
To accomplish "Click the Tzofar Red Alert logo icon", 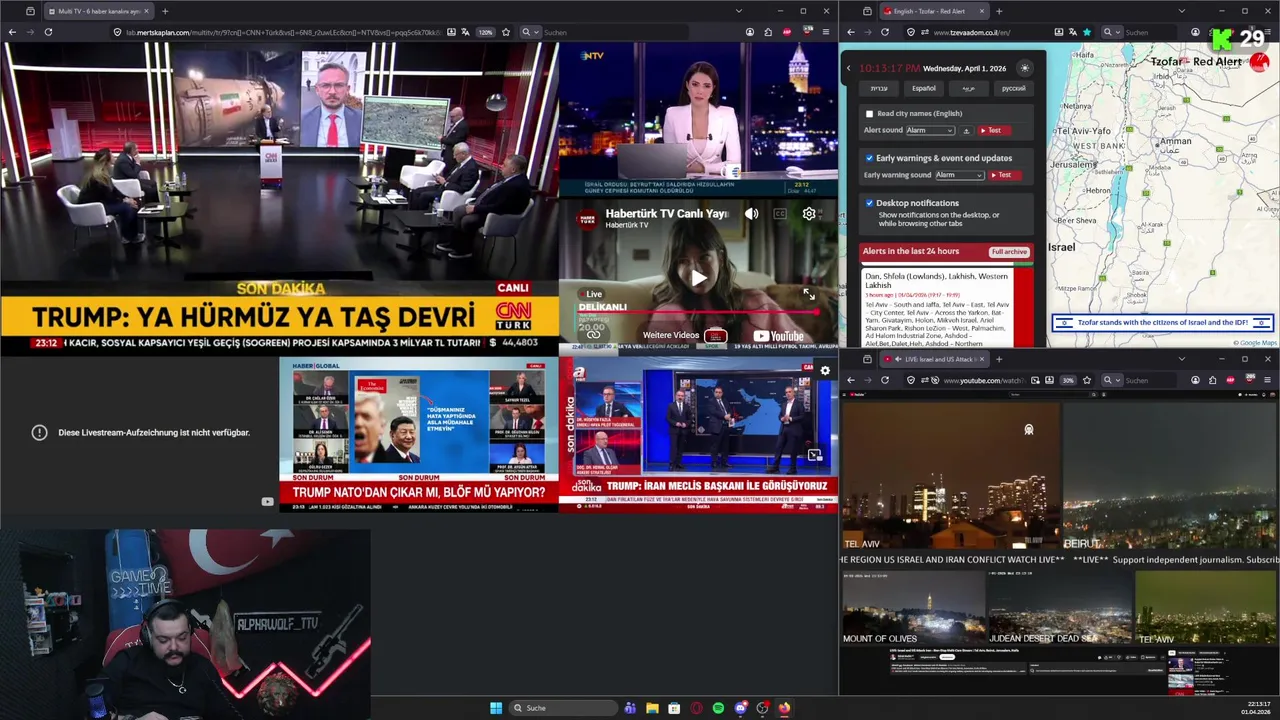I will pyautogui.click(x=1259, y=61).
